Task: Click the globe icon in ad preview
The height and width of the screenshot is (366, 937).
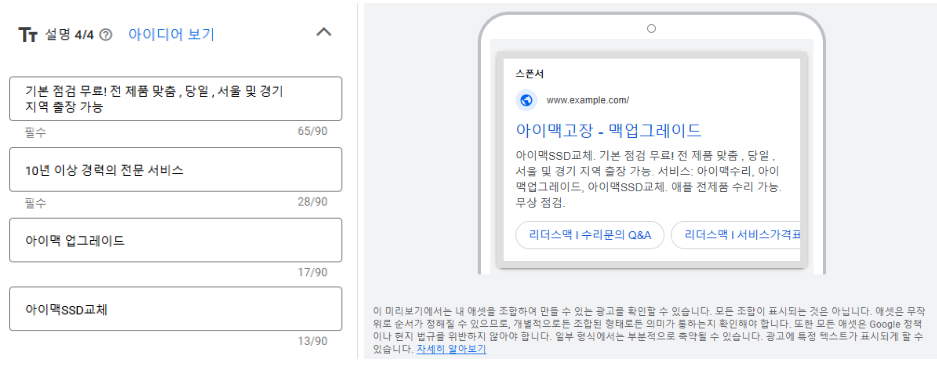Action: (x=526, y=100)
